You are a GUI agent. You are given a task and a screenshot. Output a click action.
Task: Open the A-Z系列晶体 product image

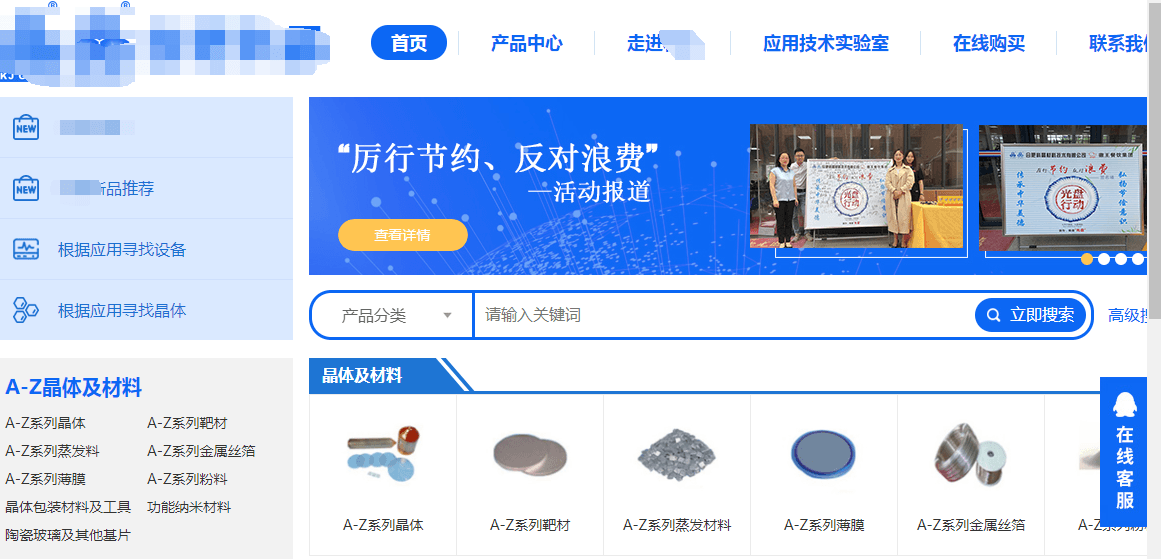[x=383, y=452]
